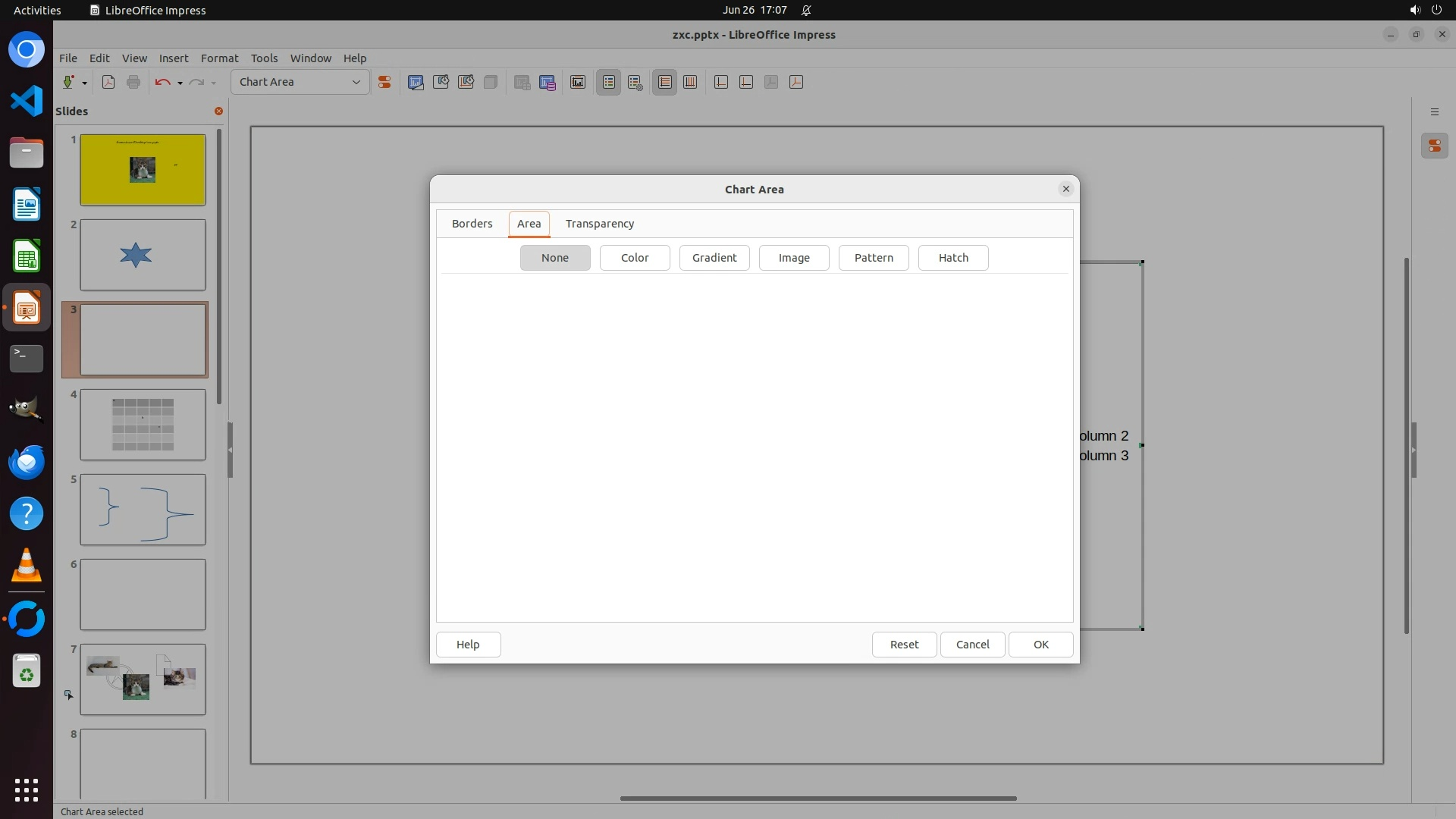The image size is (1456, 819).
Task: Toggle the Legend On/Off toolbar button
Action: click(x=608, y=82)
